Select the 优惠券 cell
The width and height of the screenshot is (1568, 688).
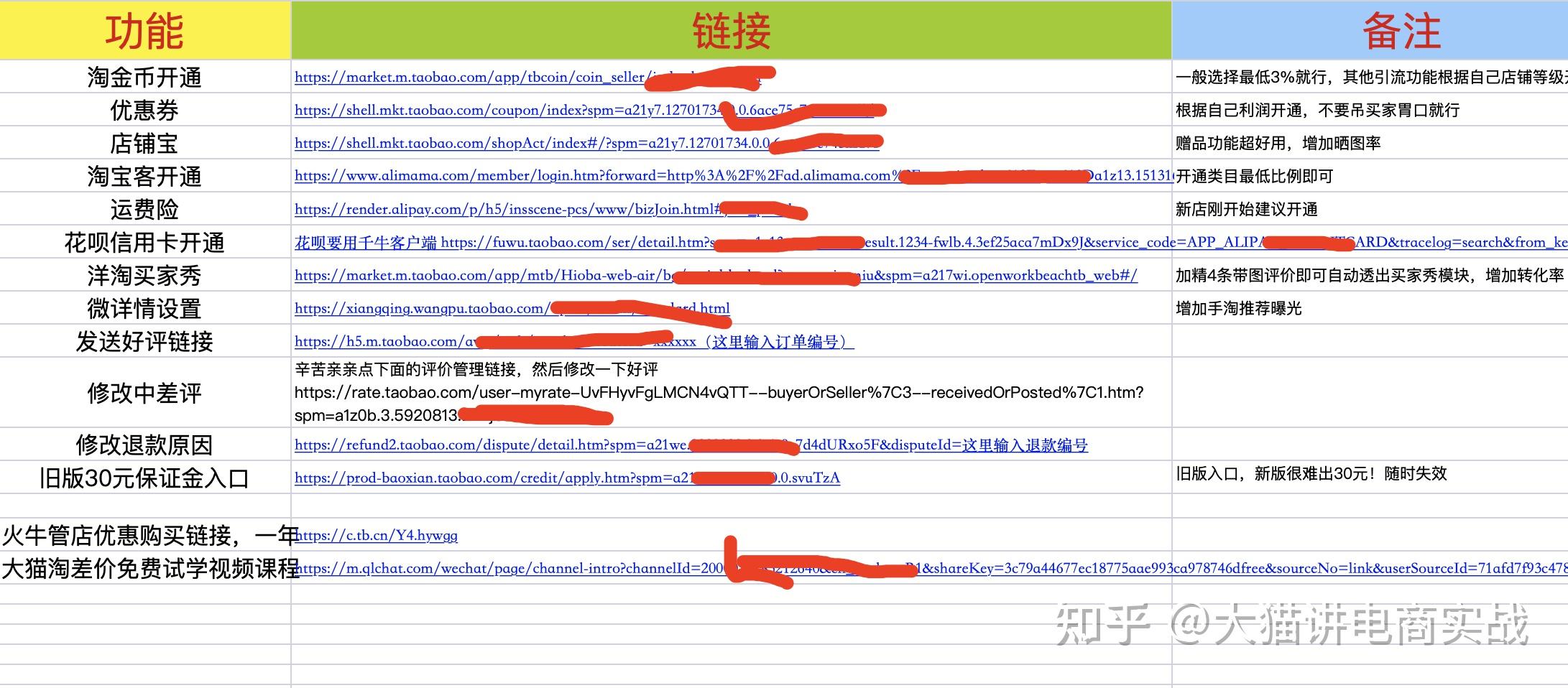pyautogui.click(x=145, y=110)
